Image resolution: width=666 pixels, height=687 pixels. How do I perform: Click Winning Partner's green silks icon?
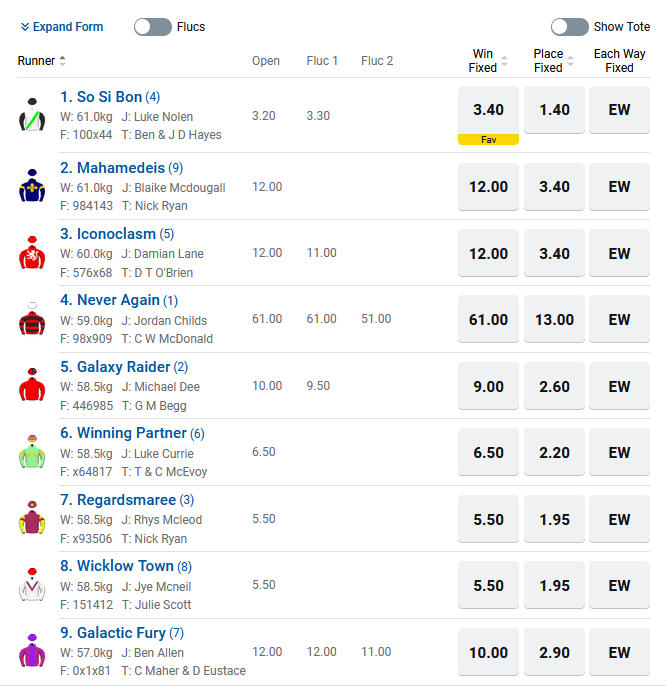(33, 452)
